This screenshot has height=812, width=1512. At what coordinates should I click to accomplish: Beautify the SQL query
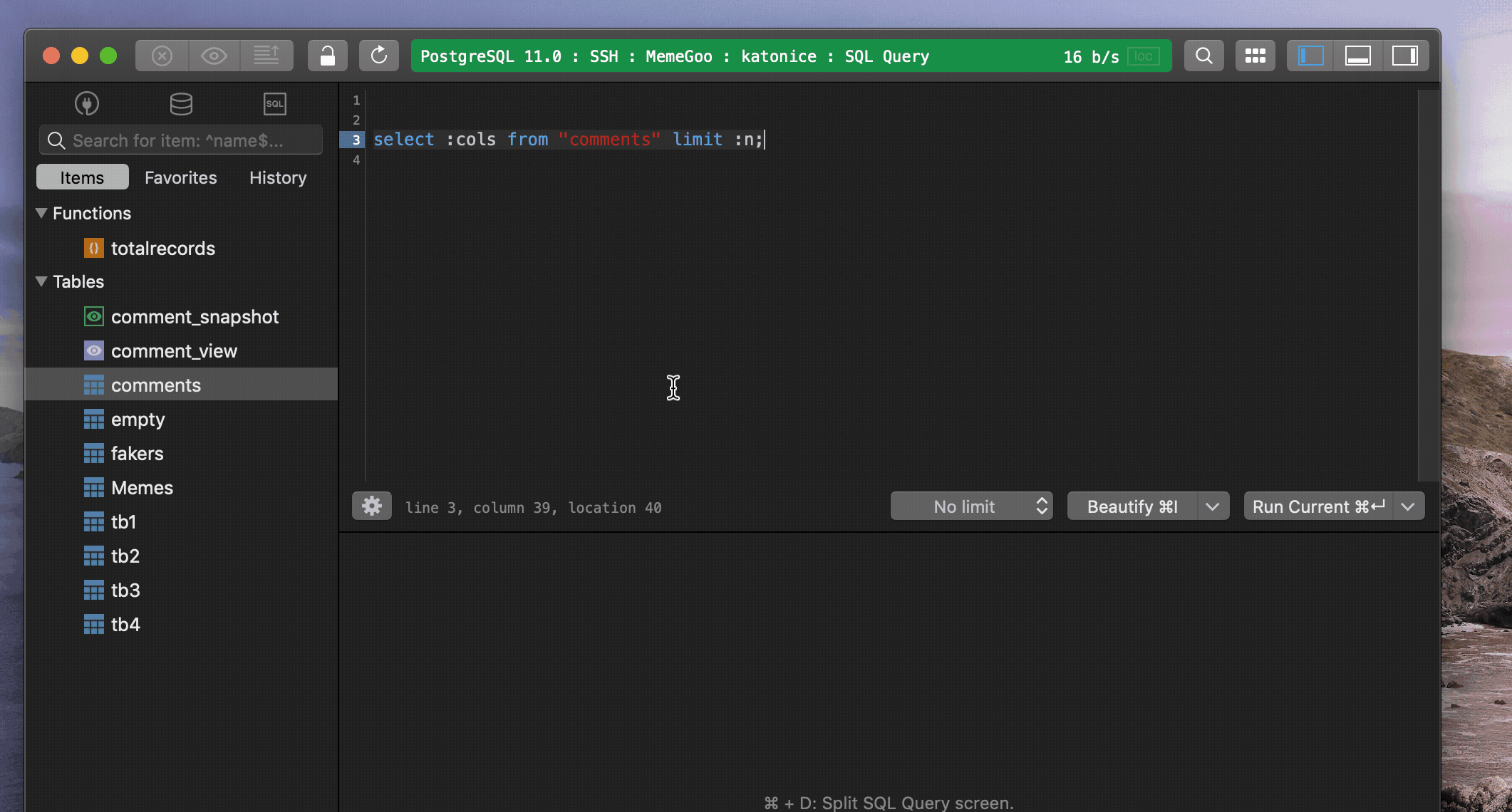1130,506
